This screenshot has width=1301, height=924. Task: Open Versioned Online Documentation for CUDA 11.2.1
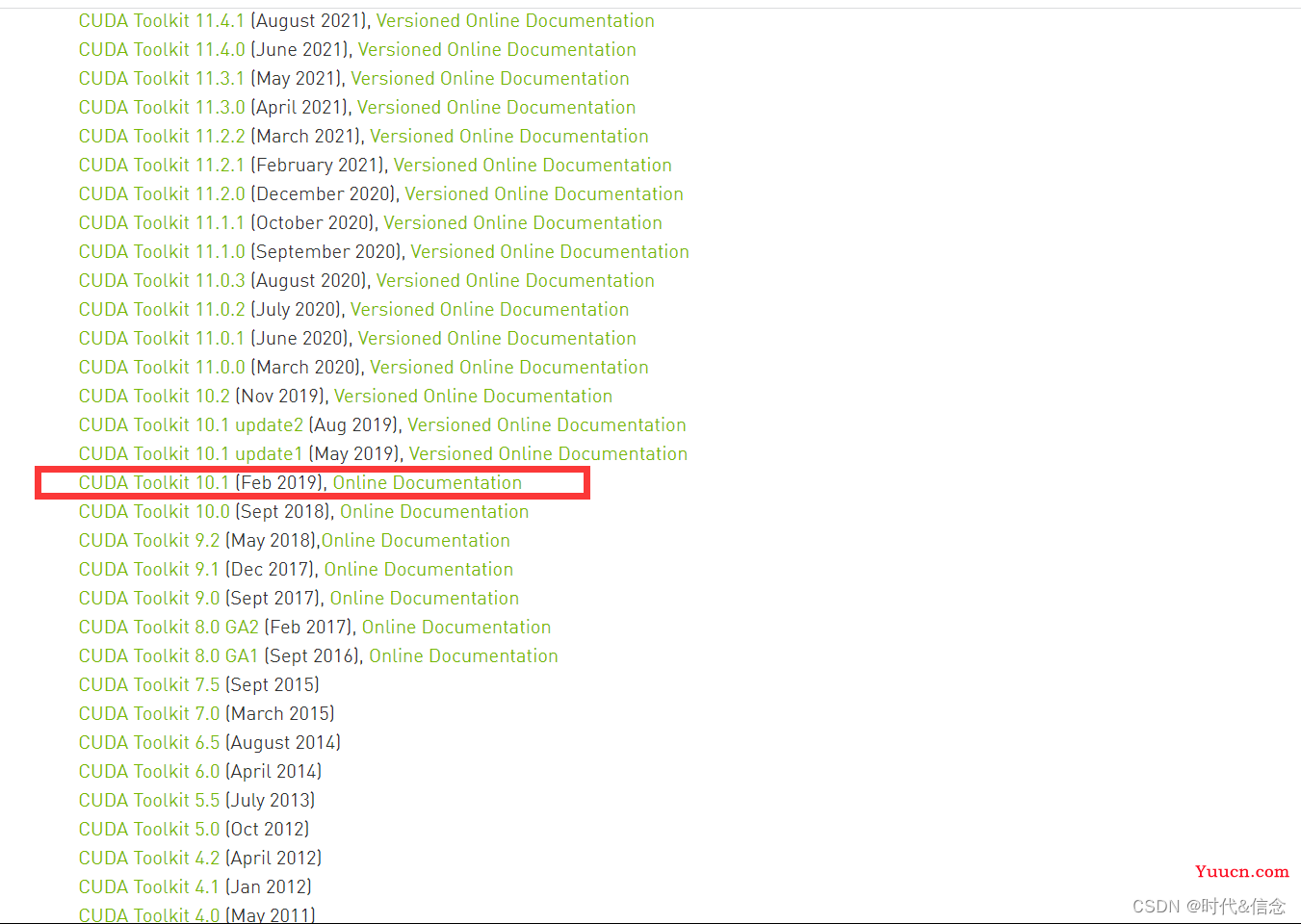(533, 165)
